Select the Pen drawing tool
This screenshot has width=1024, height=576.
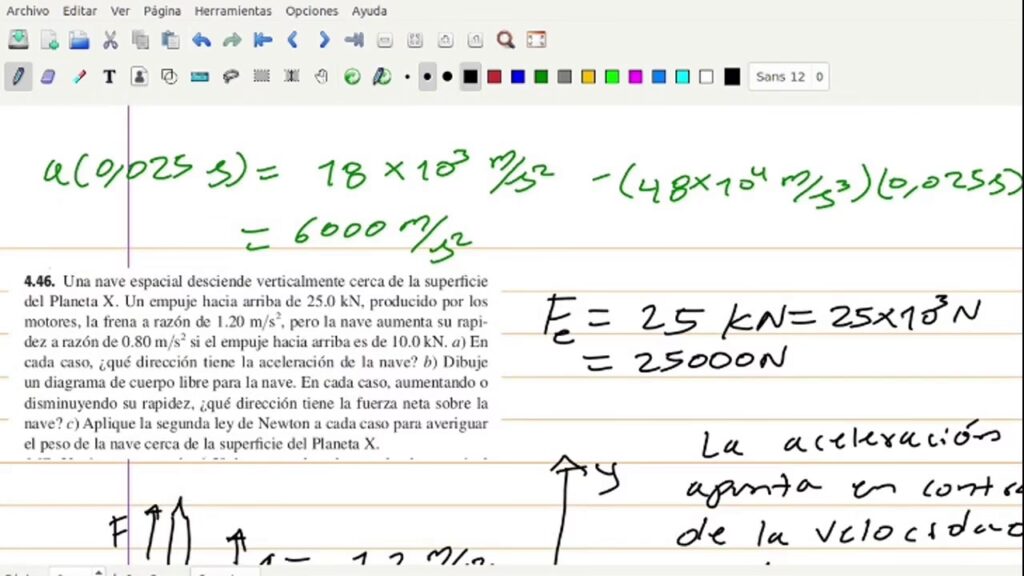tap(18, 76)
